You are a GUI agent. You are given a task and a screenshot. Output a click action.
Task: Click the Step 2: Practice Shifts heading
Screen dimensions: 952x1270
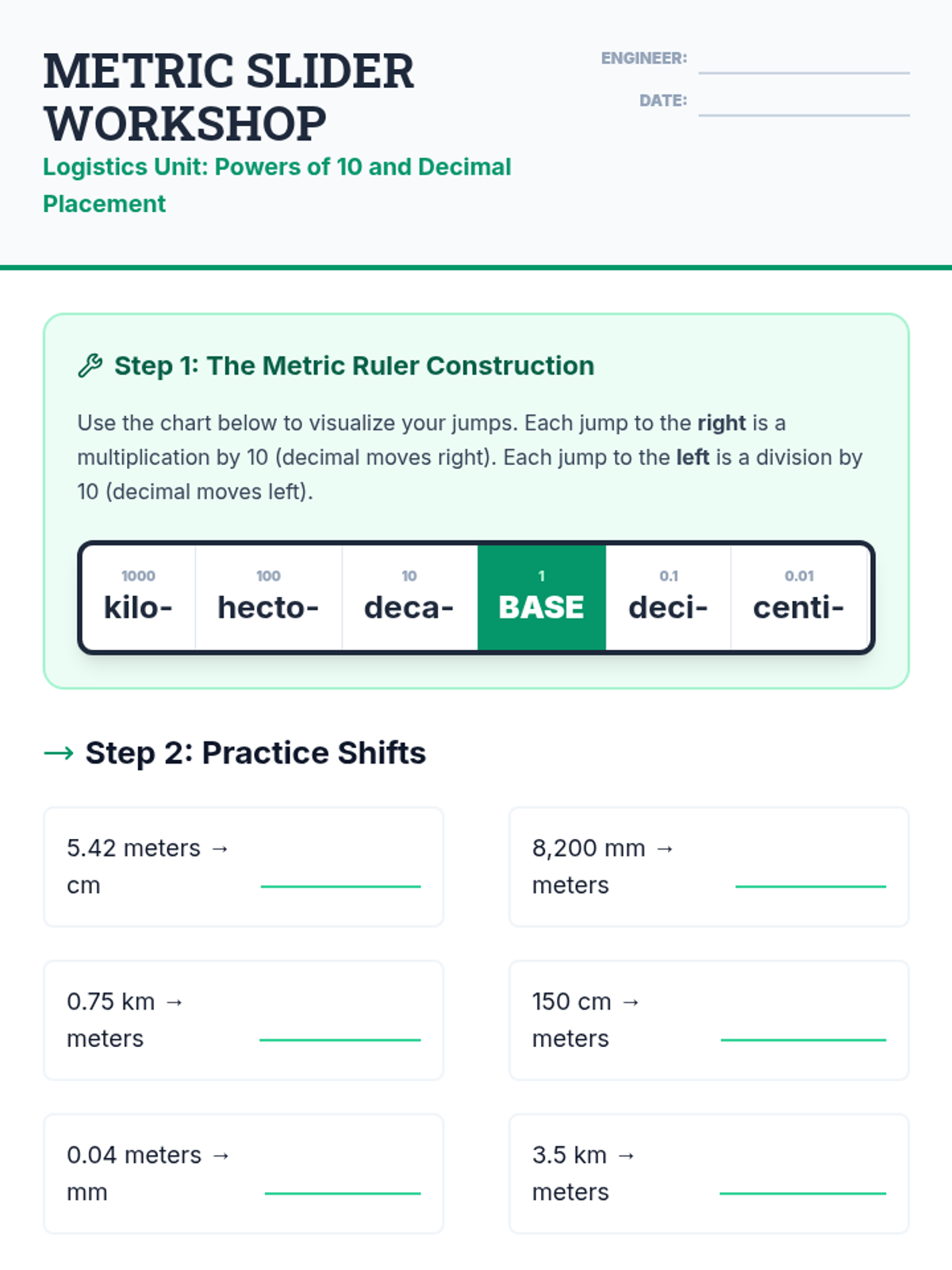click(255, 752)
